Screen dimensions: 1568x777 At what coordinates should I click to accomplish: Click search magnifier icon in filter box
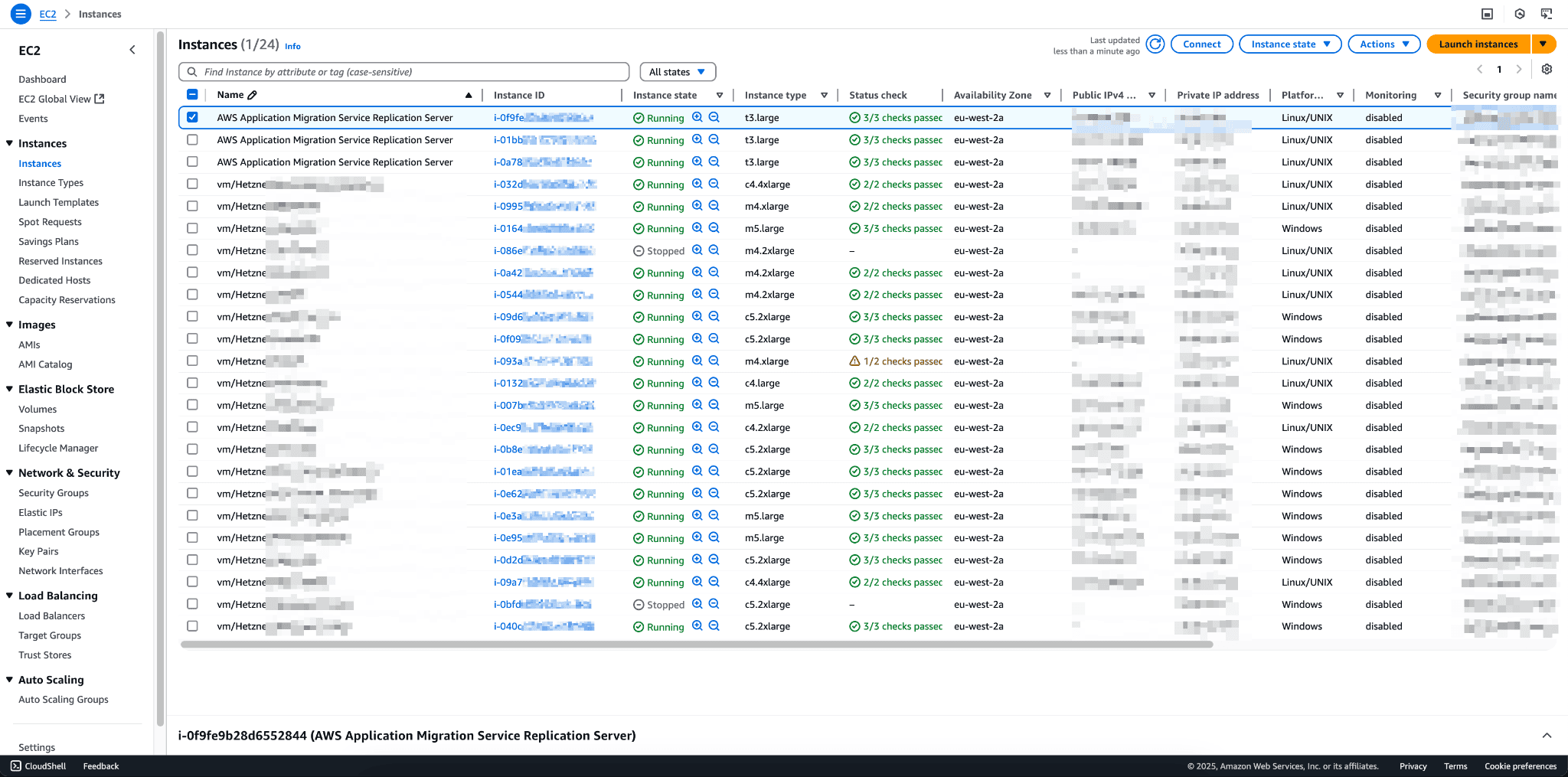pyautogui.click(x=191, y=72)
